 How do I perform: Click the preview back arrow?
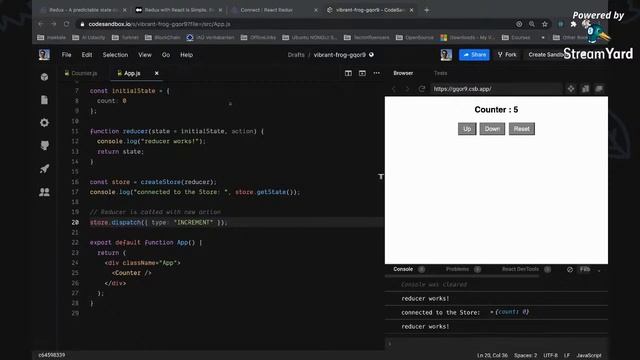[394, 89]
